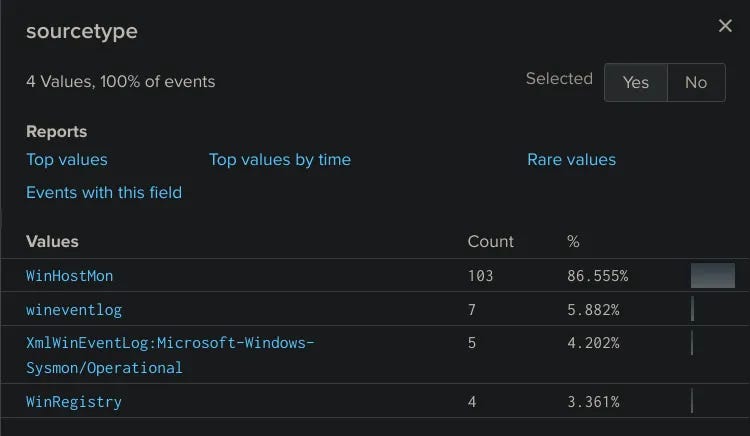Click WinHostMon count of 103

click(x=481, y=275)
